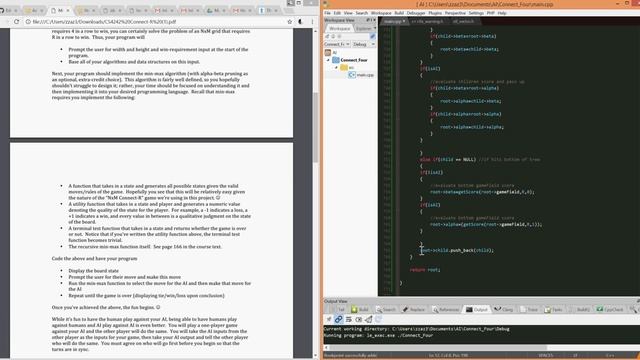The image size is (640, 360).
Task: Open the Edit menu in CodeLite
Action: (337, 13)
